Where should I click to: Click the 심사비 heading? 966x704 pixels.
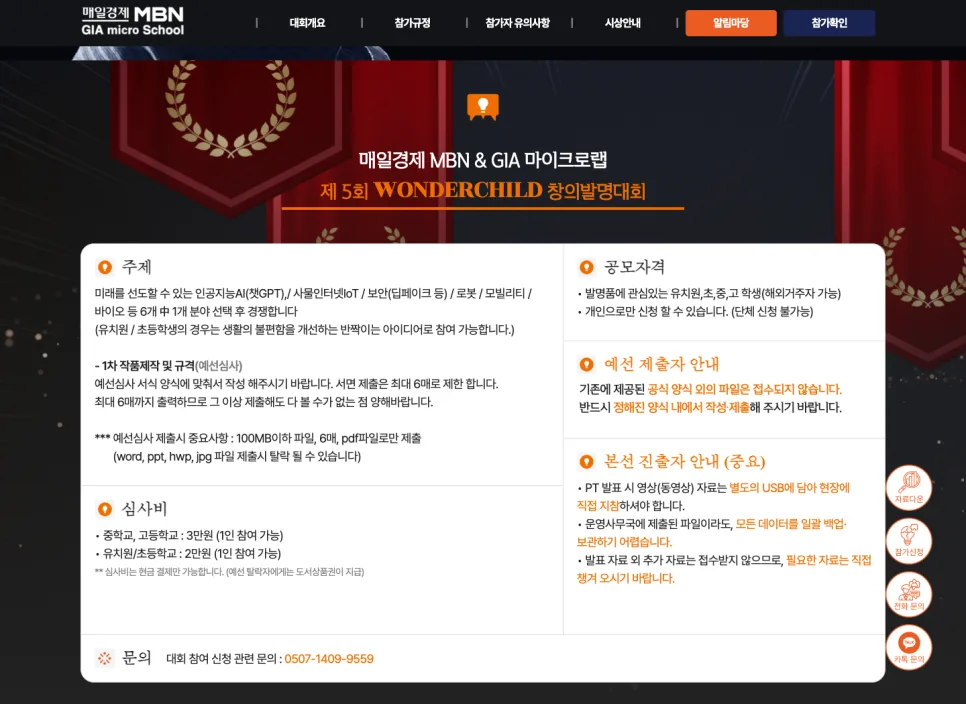[x=145, y=509]
